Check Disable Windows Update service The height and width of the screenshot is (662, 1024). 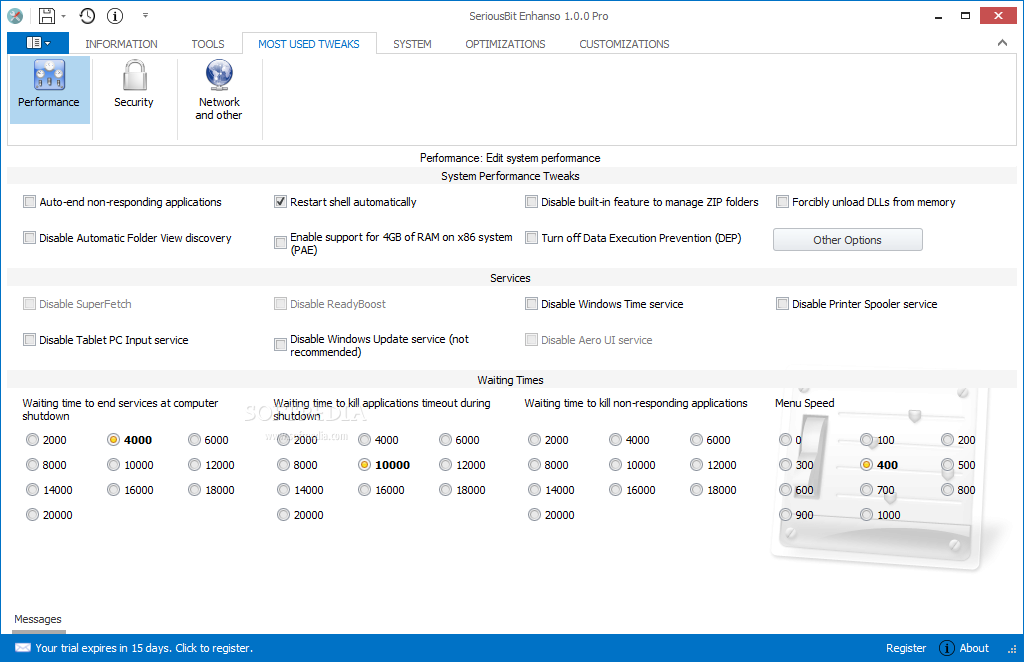pos(280,345)
